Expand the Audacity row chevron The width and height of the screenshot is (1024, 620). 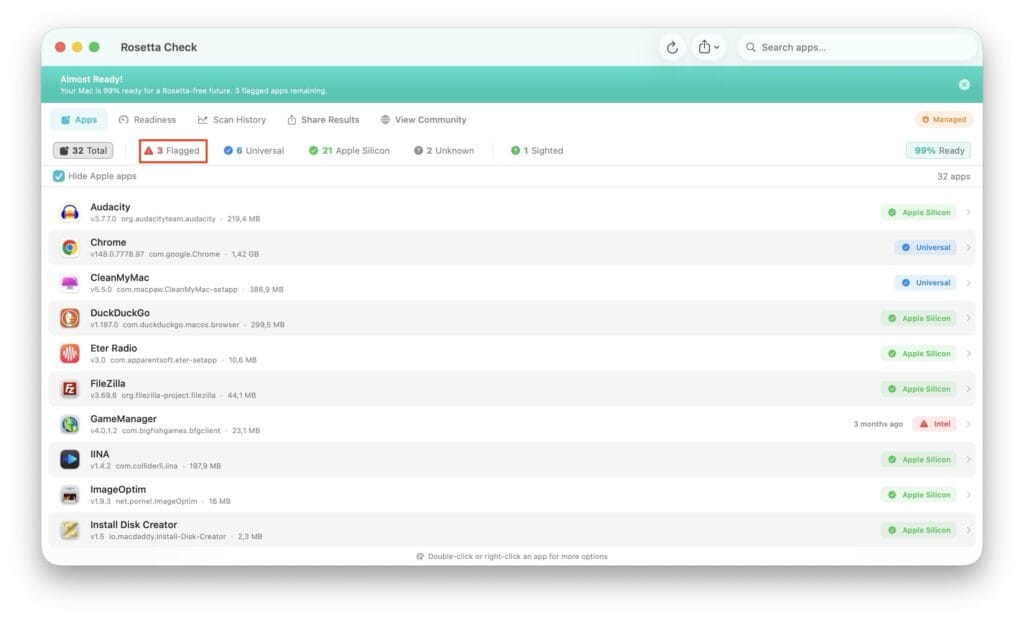point(968,212)
